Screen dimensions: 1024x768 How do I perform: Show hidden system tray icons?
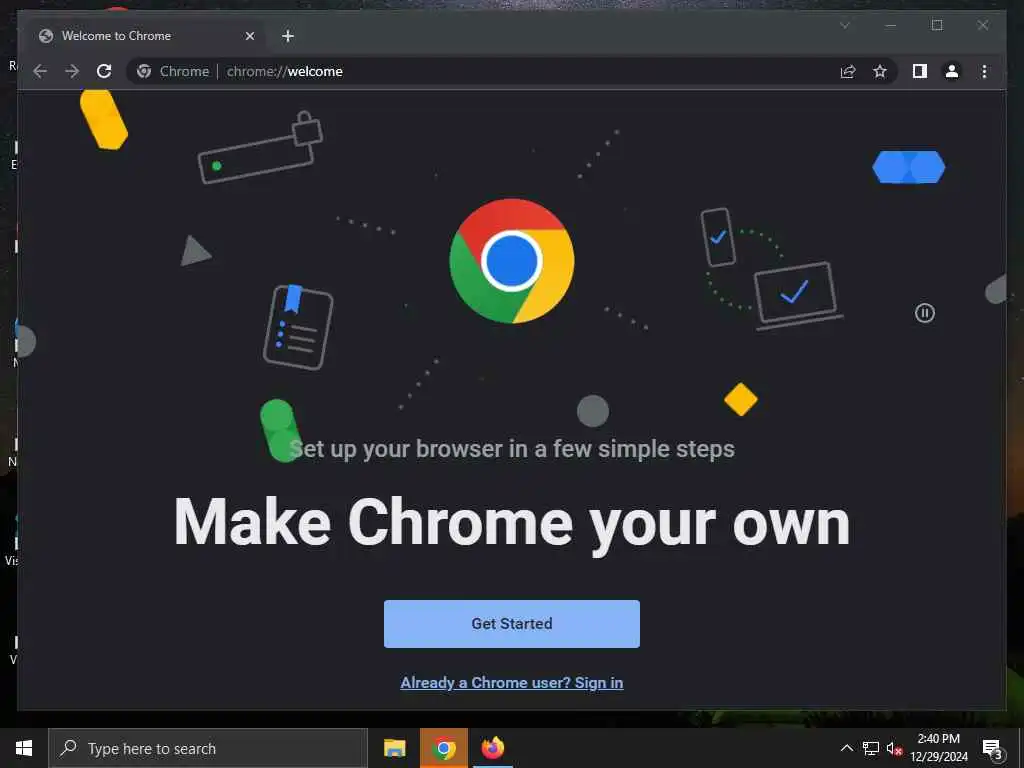pyautogui.click(x=846, y=748)
